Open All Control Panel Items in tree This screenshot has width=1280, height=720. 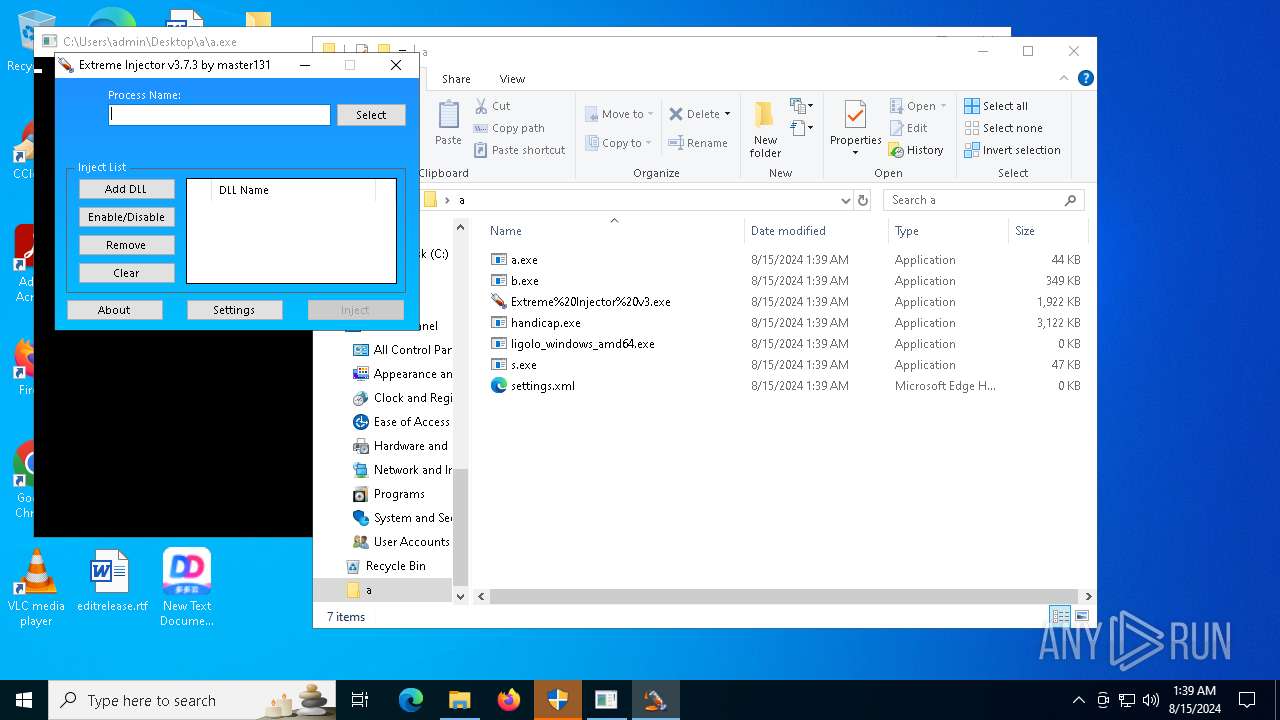tap(402, 350)
